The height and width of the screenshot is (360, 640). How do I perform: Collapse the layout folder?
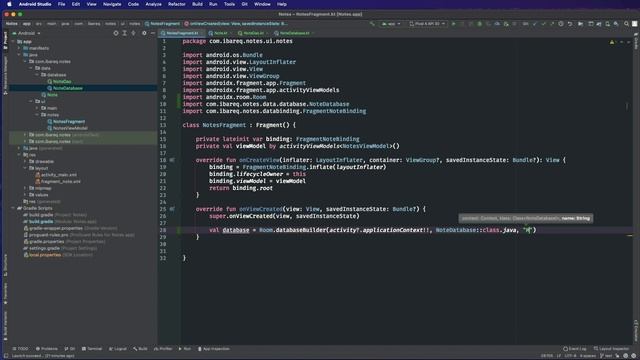point(25,168)
